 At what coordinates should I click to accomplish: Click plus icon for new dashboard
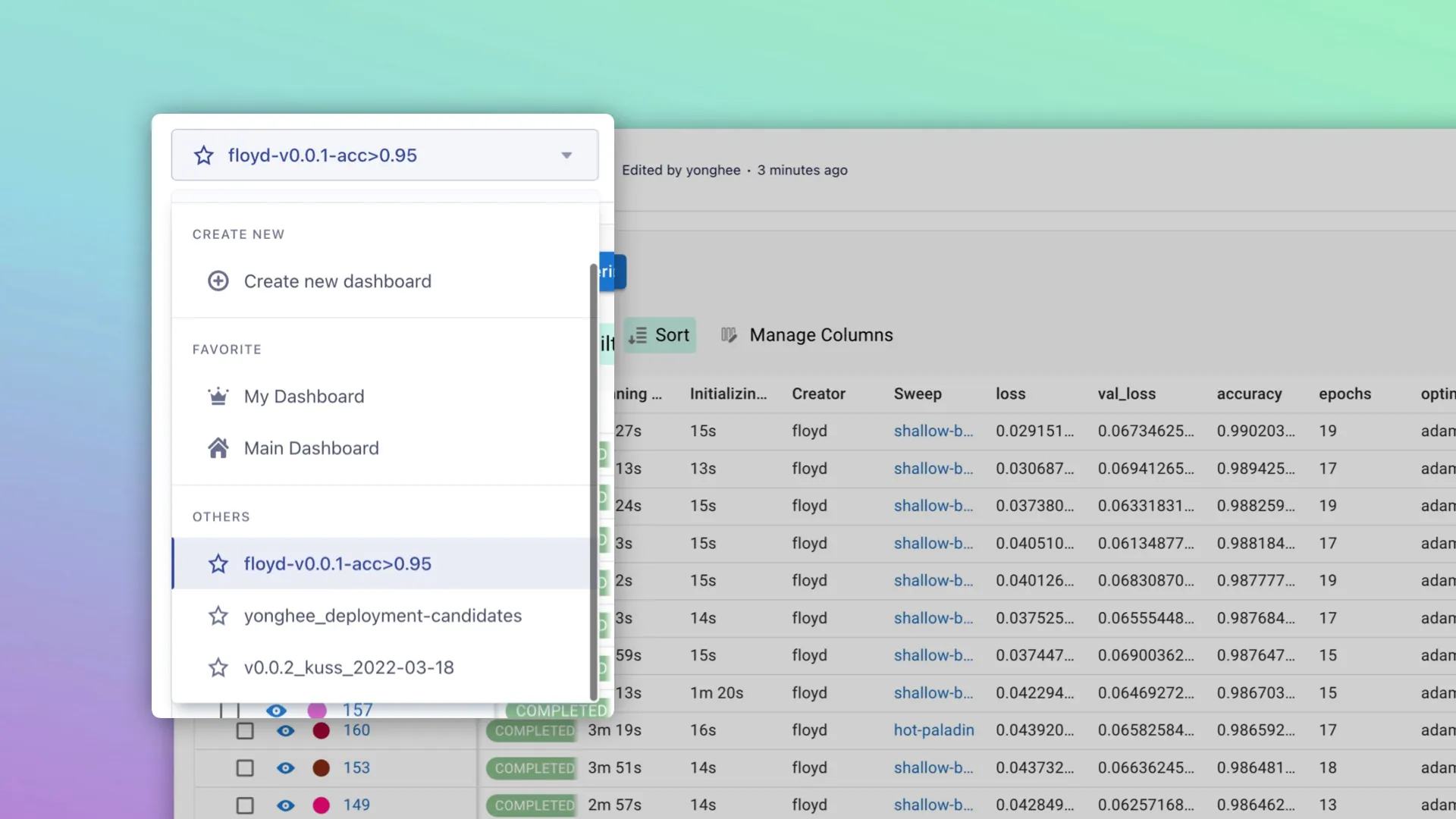[x=218, y=281]
